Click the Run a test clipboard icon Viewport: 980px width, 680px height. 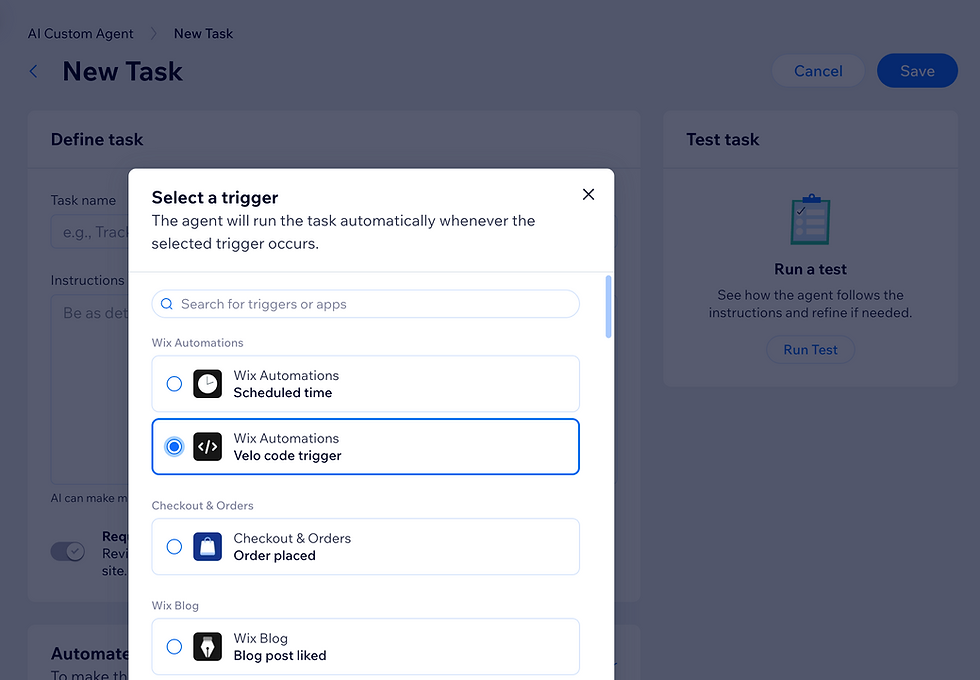[810, 219]
